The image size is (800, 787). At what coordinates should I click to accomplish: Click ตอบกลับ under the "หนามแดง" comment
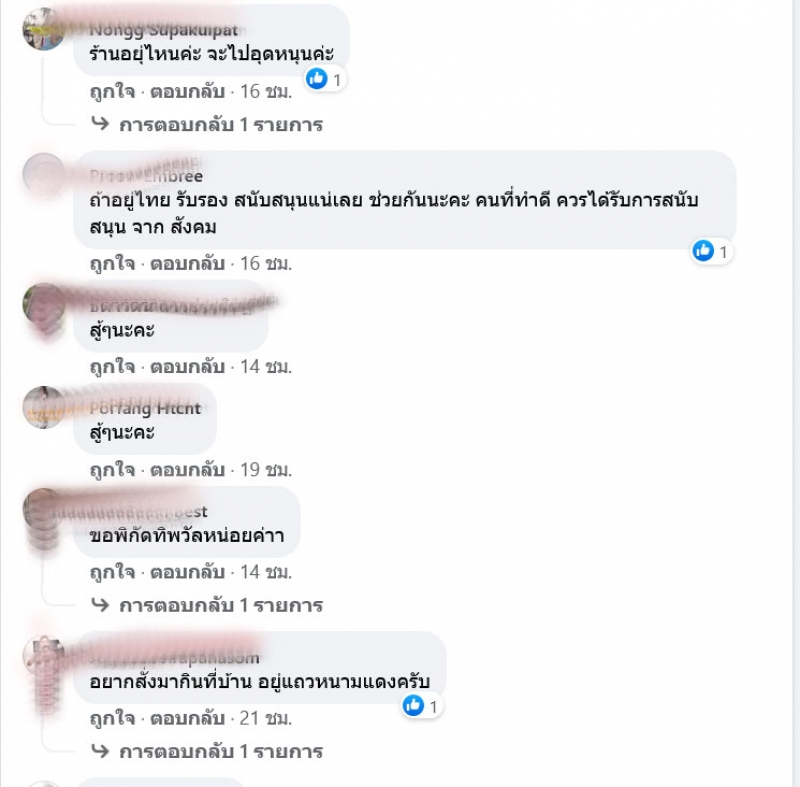(187, 718)
